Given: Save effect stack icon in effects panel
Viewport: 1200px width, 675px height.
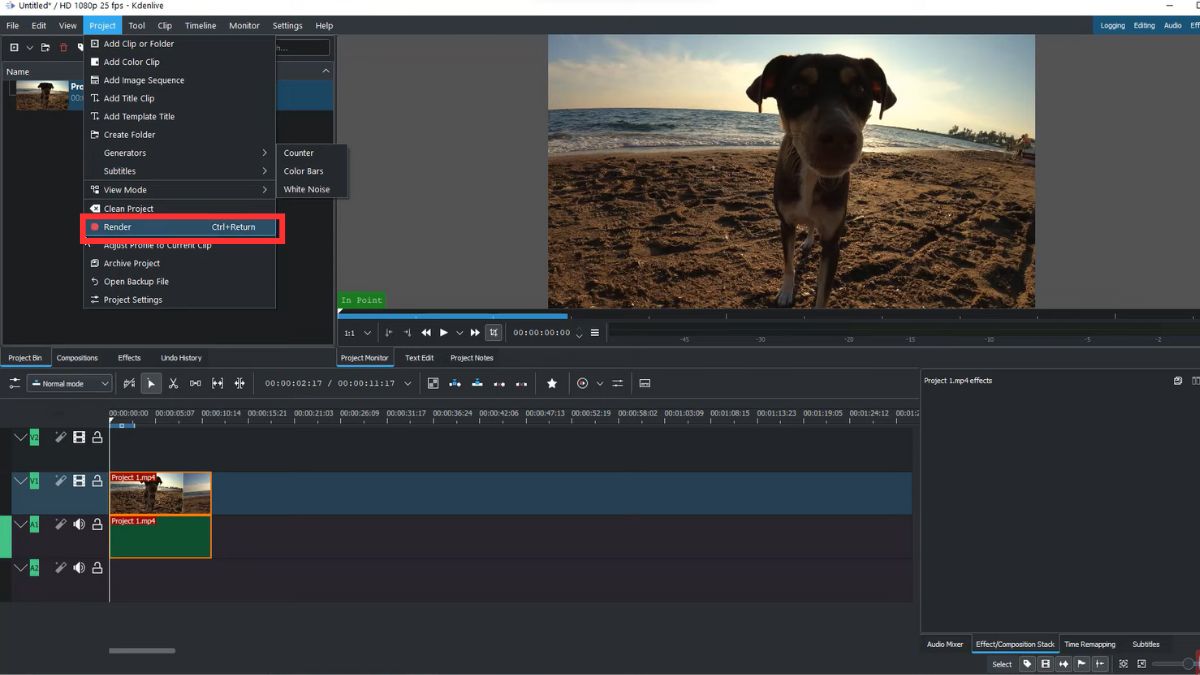Looking at the screenshot, I should point(1178,381).
